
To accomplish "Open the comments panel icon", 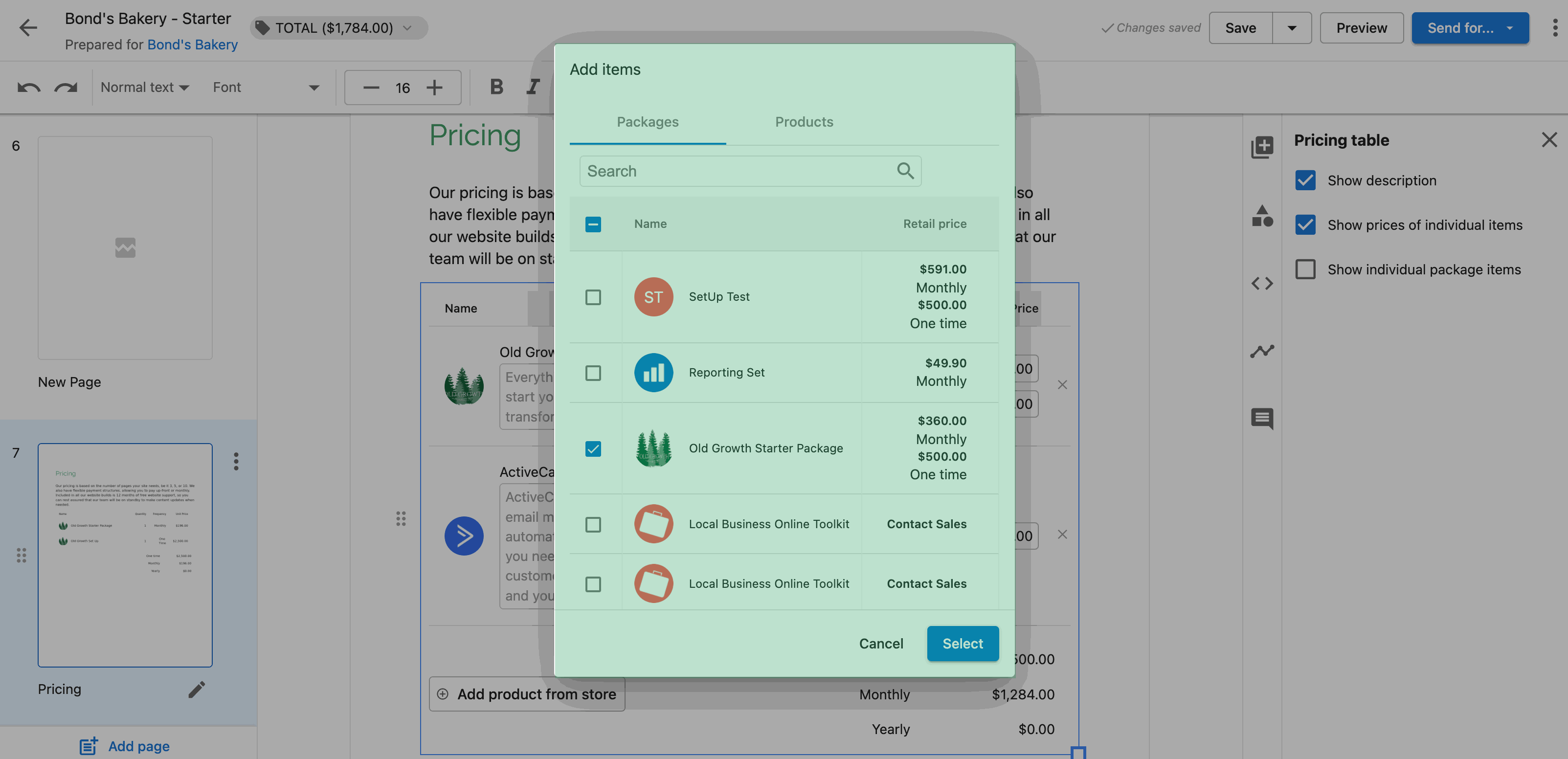I will [1262, 419].
